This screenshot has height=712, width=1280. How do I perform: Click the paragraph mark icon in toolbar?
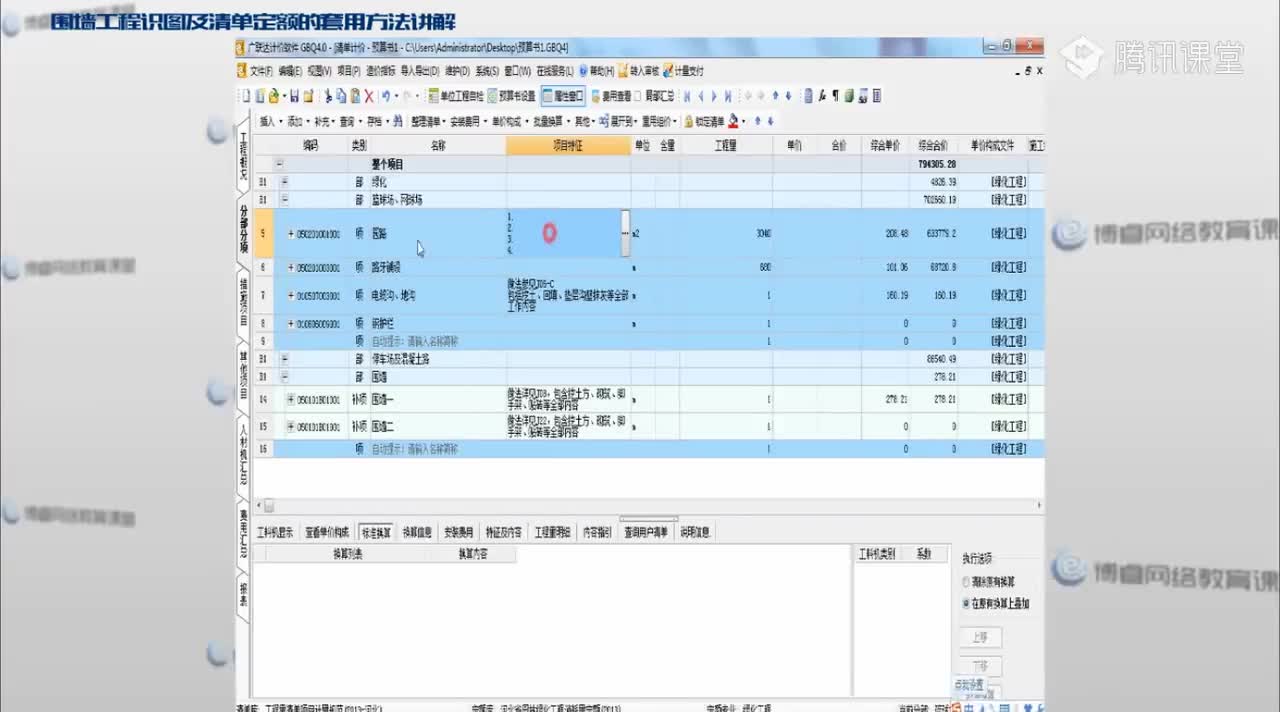[x=836, y=96]
